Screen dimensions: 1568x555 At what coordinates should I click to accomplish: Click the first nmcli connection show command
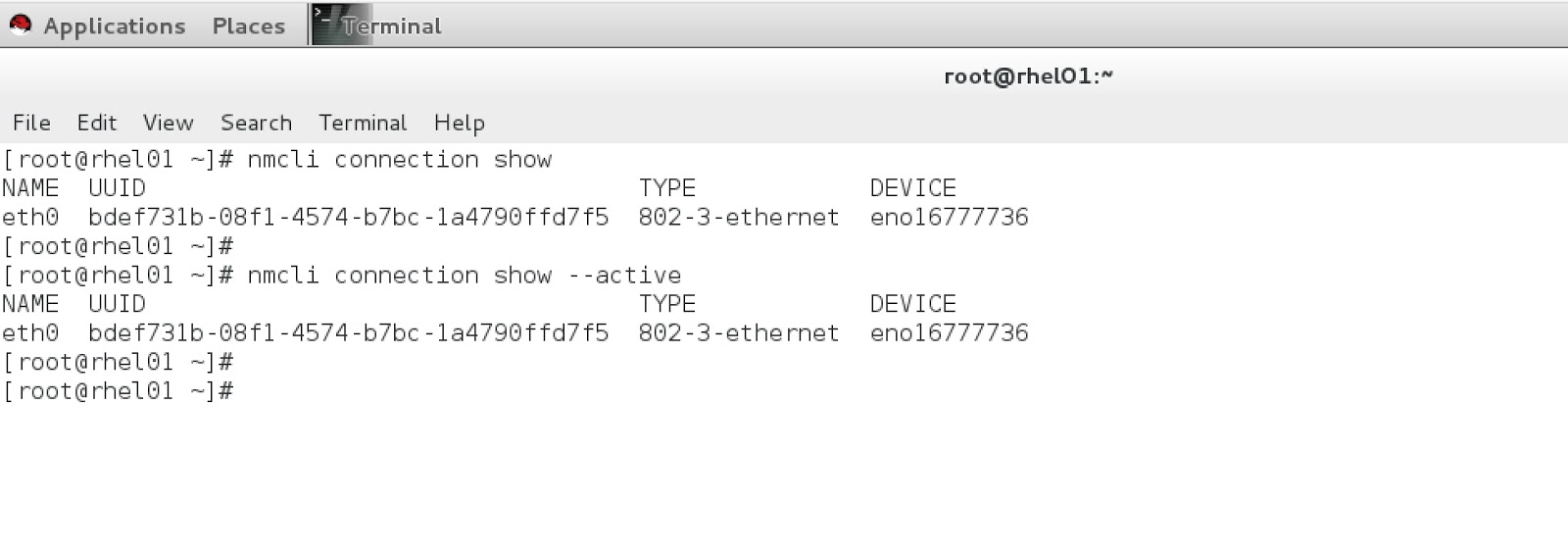(x=399, y=160)
